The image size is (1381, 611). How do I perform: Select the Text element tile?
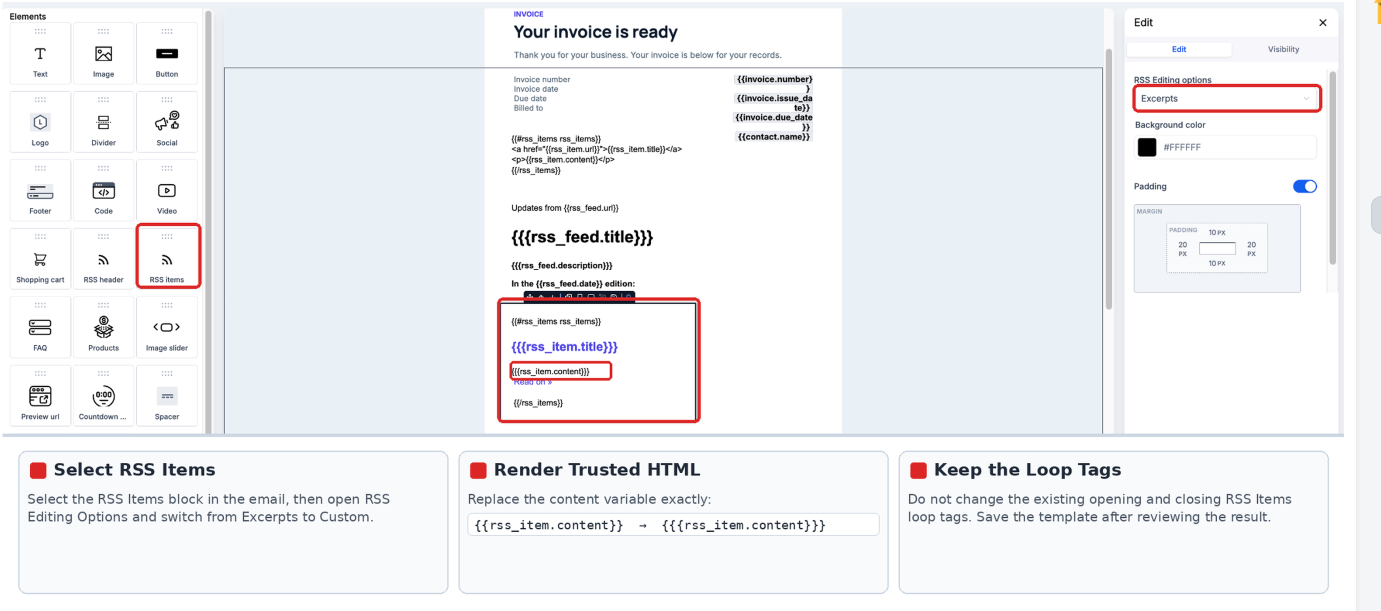[x=40, y=55]
